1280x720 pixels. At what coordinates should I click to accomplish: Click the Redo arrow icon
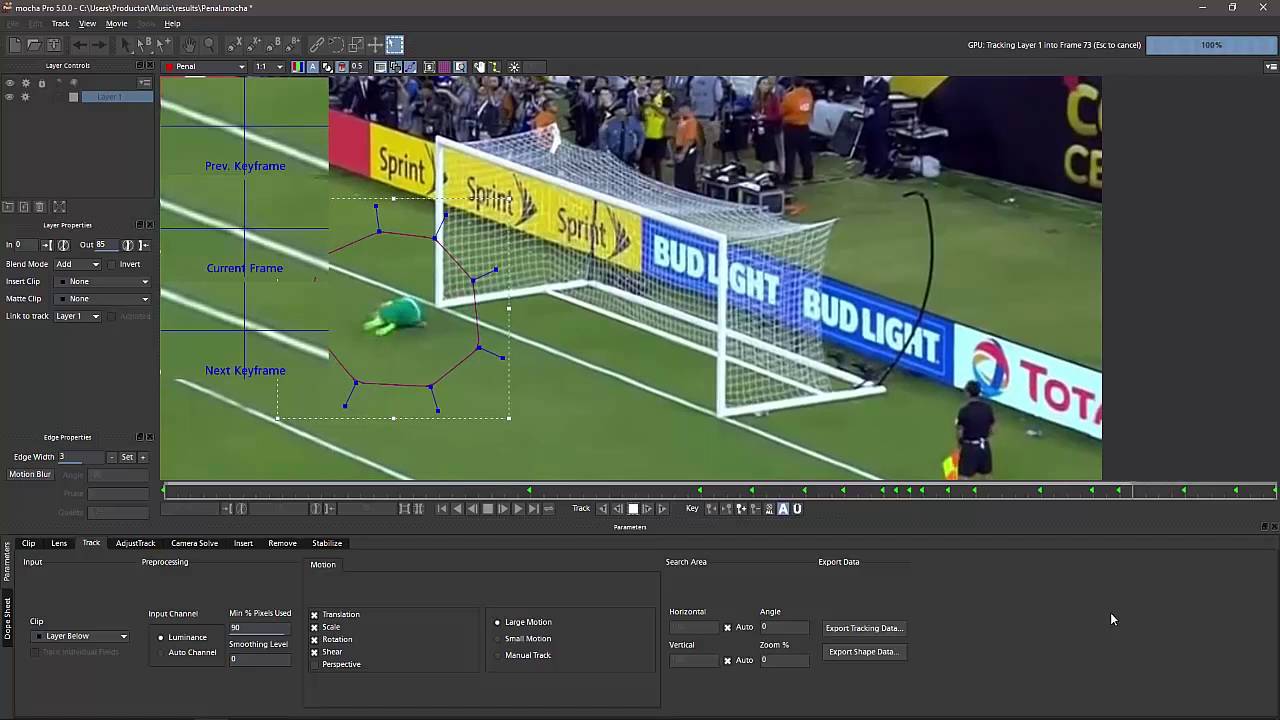tap(99, 45)
